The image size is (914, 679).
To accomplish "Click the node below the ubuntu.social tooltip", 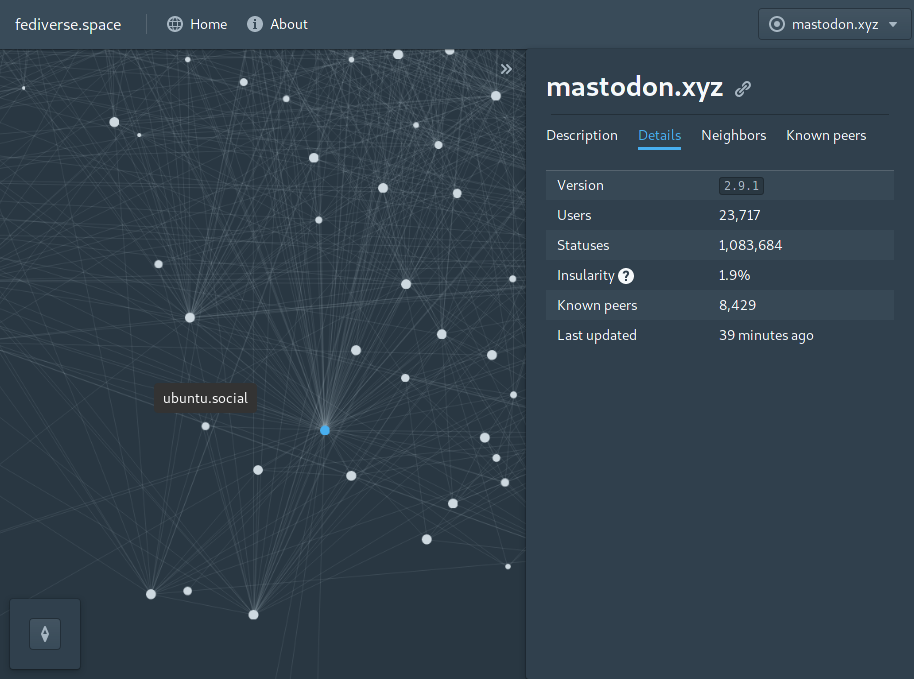I will point(206,426).
